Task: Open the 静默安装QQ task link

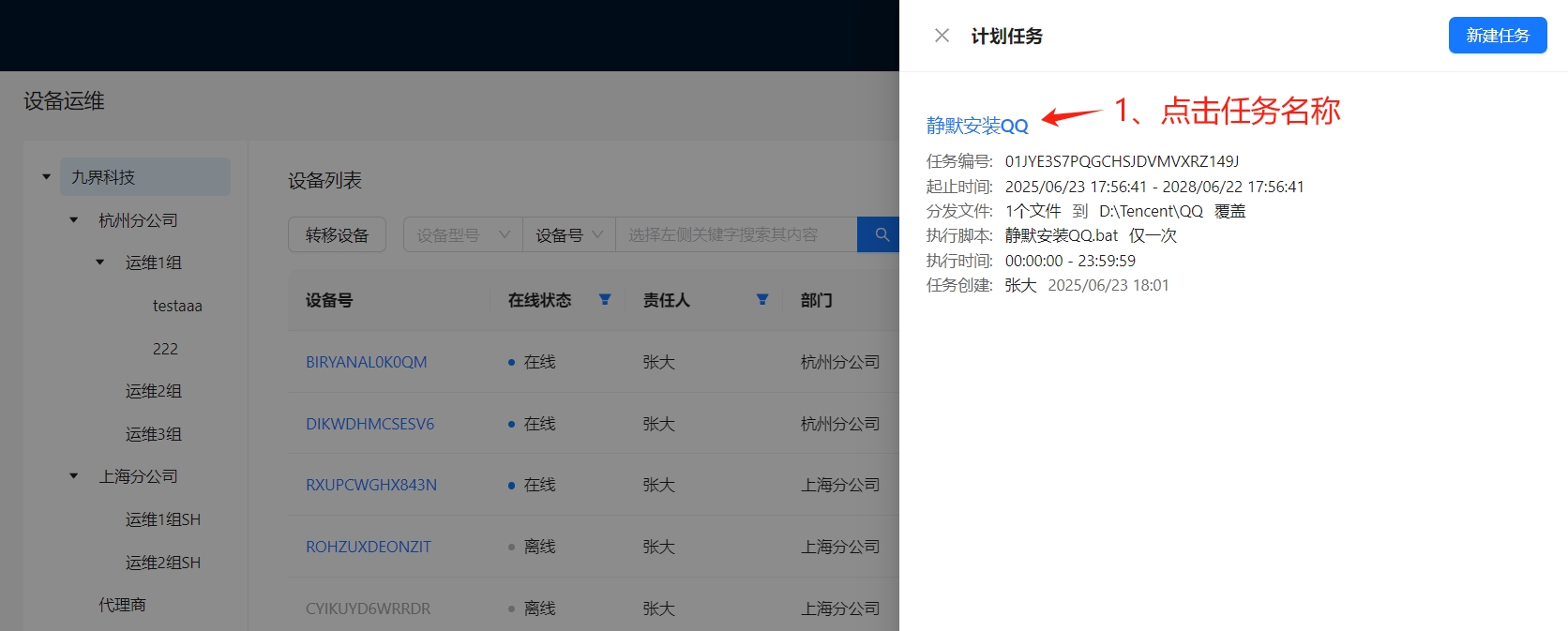Action: coord(977,126)
